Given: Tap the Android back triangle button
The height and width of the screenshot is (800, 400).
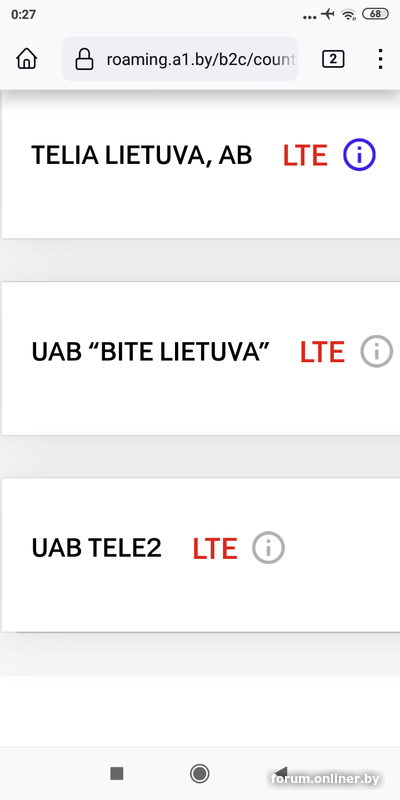Looking at the screenshot, I should click(x=281, y=773).
